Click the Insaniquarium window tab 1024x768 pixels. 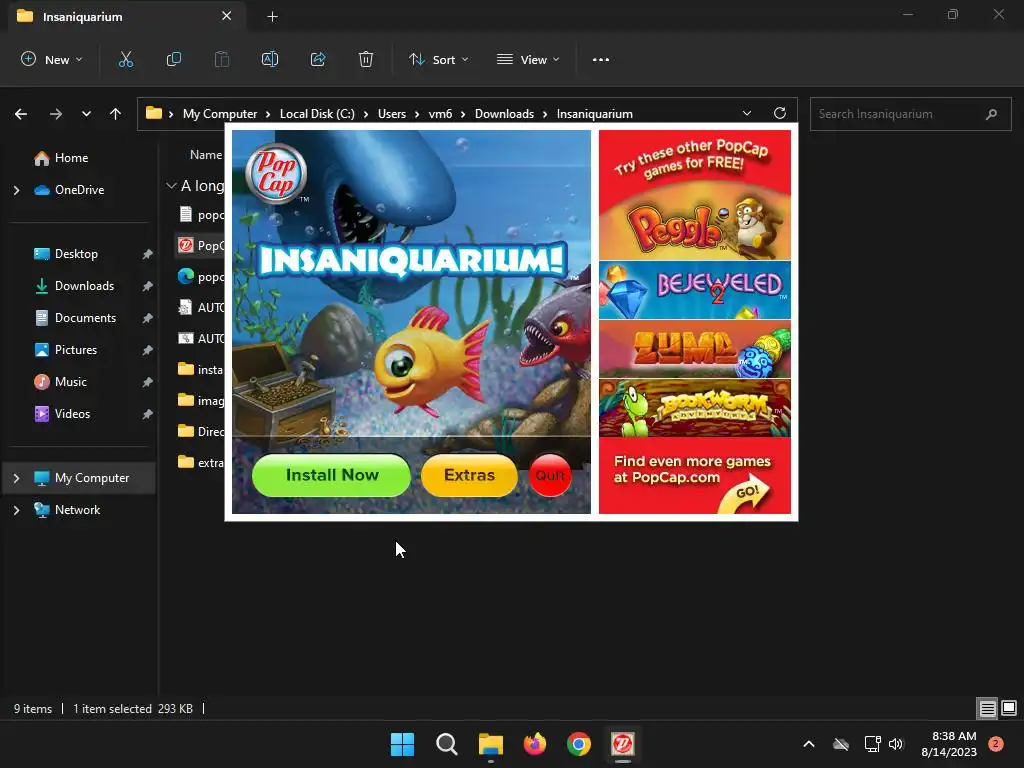(x=127, y=16)
